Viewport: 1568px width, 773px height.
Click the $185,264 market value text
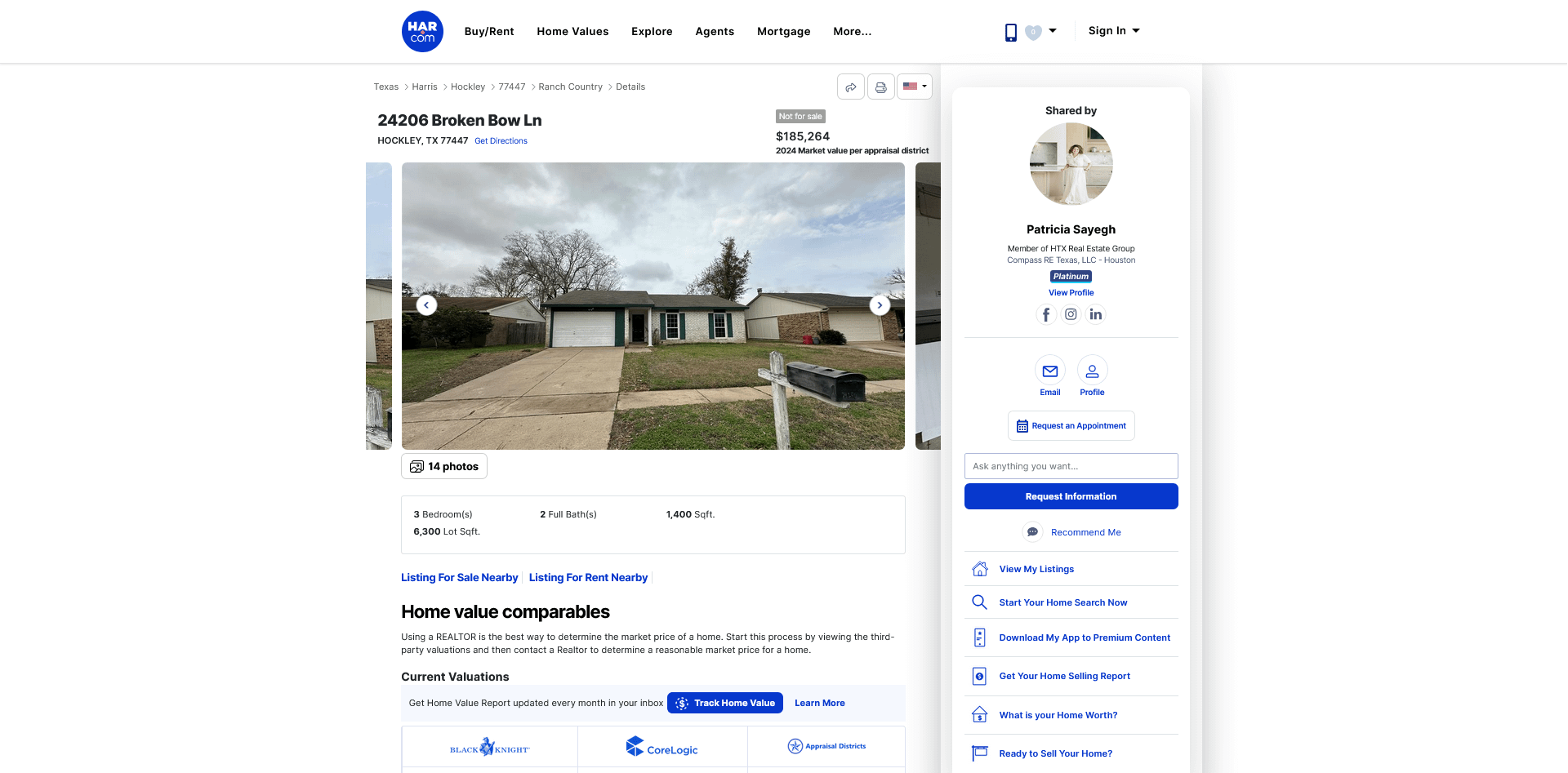pyautogui.click(x=803, y=136)
